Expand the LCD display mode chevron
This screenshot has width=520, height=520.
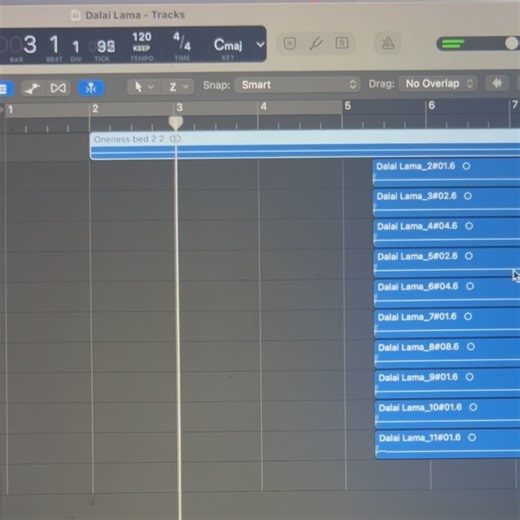tap(260, 44)
